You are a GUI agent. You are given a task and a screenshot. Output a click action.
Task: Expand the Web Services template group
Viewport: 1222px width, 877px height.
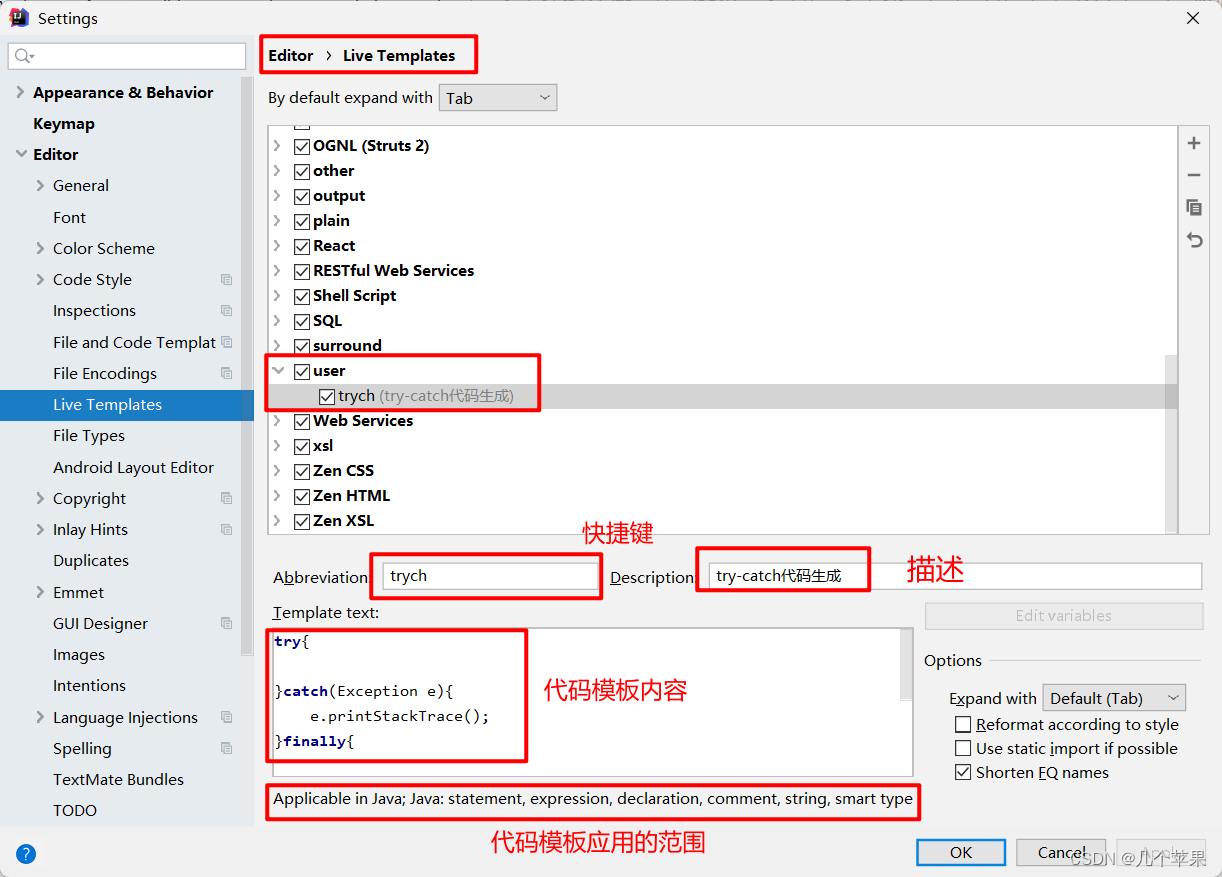[278, 421]
